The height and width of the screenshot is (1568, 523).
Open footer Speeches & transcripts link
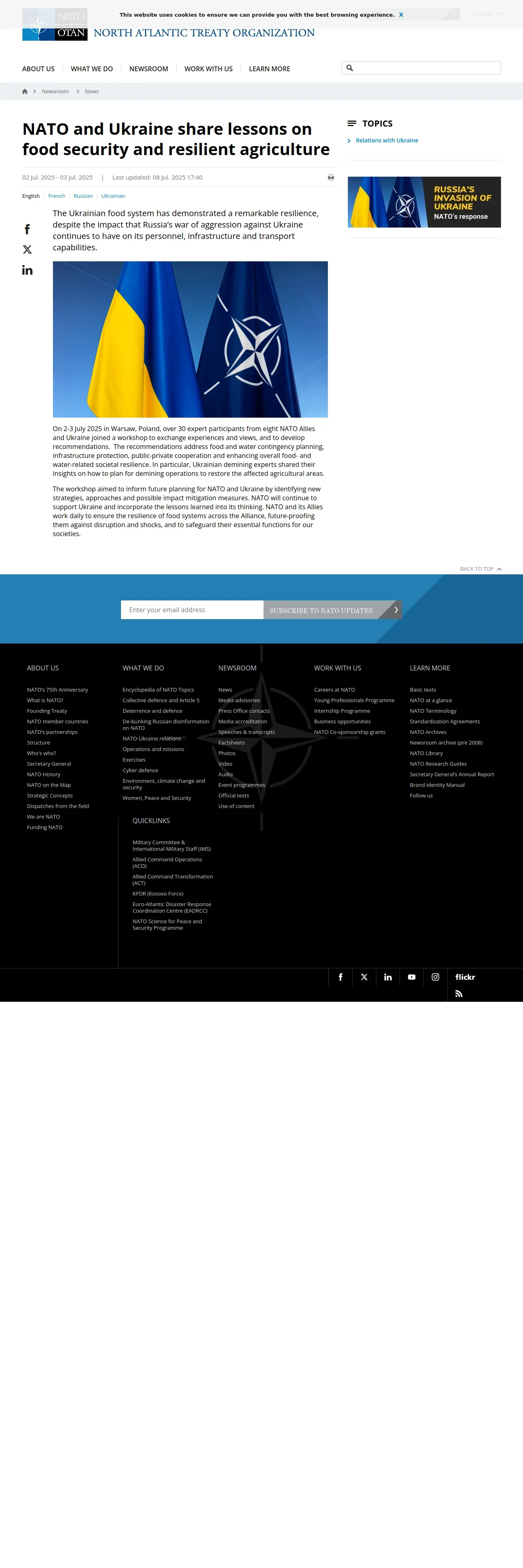tap(246, 732)
